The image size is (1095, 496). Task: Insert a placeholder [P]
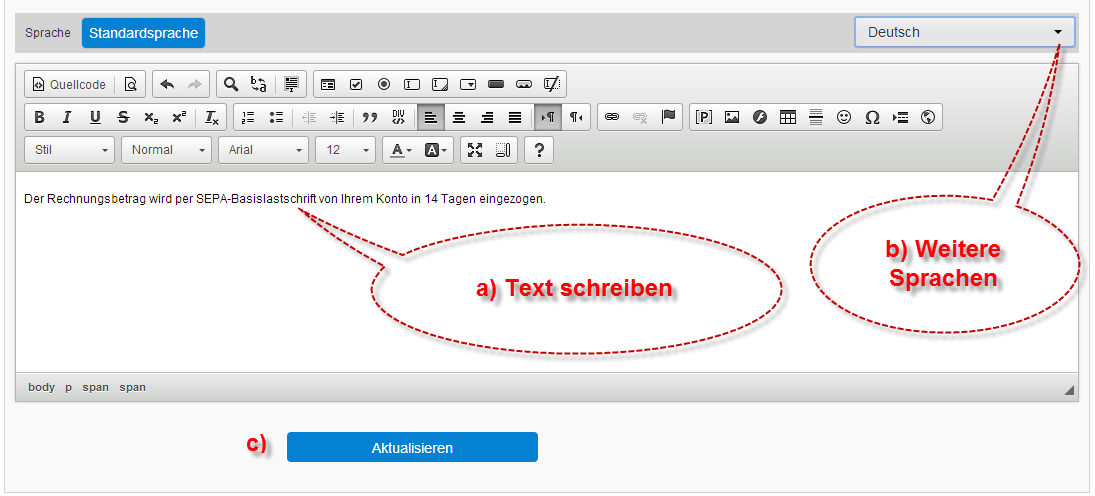(x=704, y=117)
